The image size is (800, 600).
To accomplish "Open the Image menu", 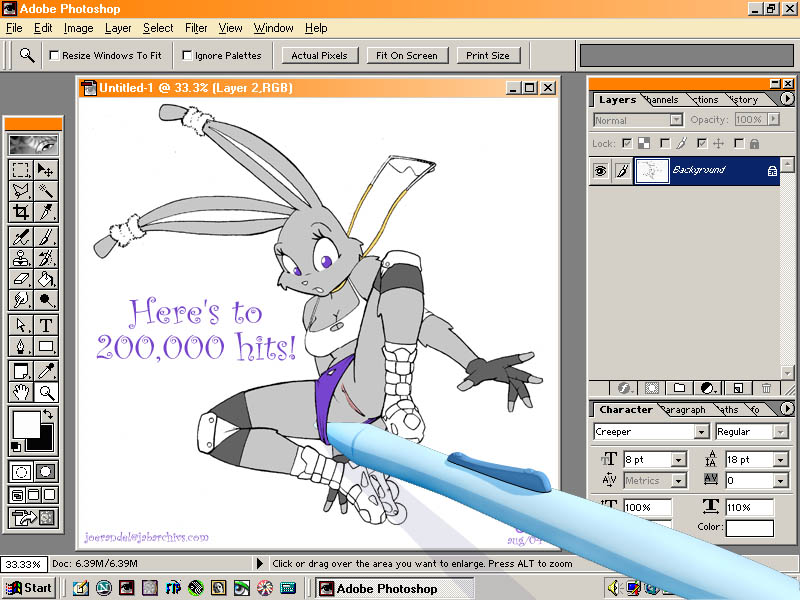I will (x=78, y=28).
